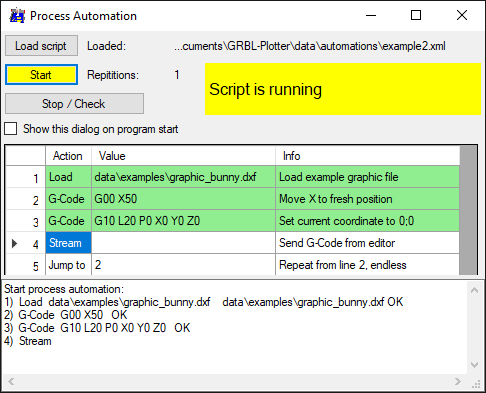Click the Stop / Check button
The image size is (486, 393).
click(x=74, y=104)
